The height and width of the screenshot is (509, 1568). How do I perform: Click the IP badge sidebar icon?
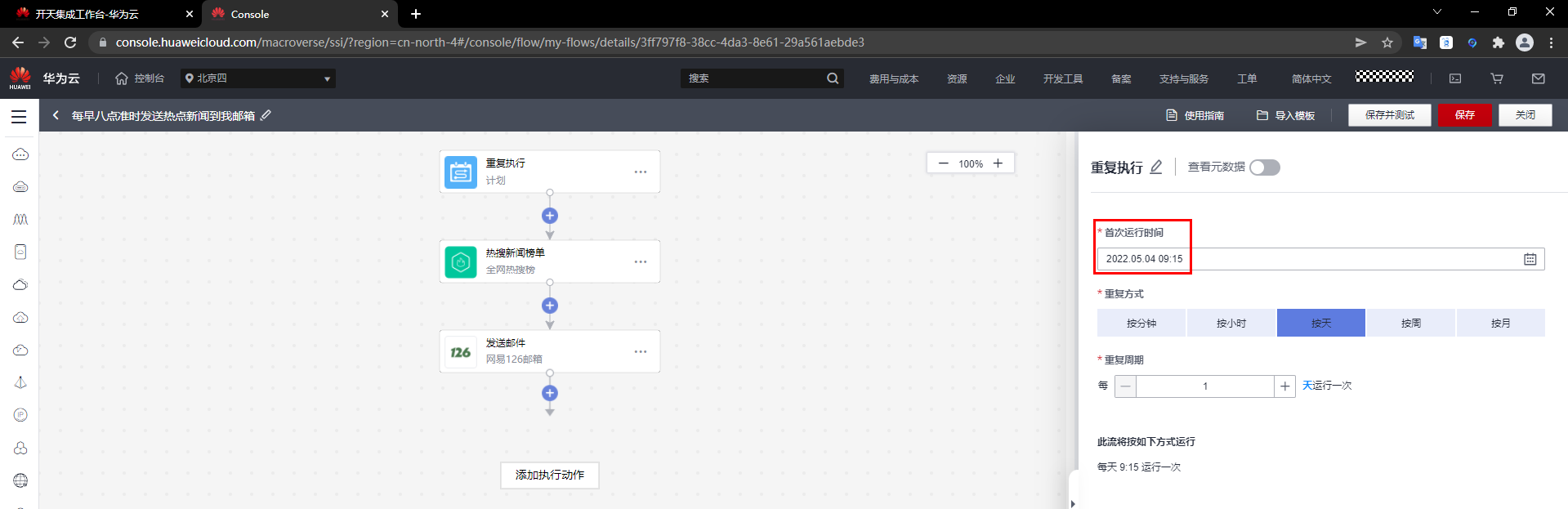point(20,415)
